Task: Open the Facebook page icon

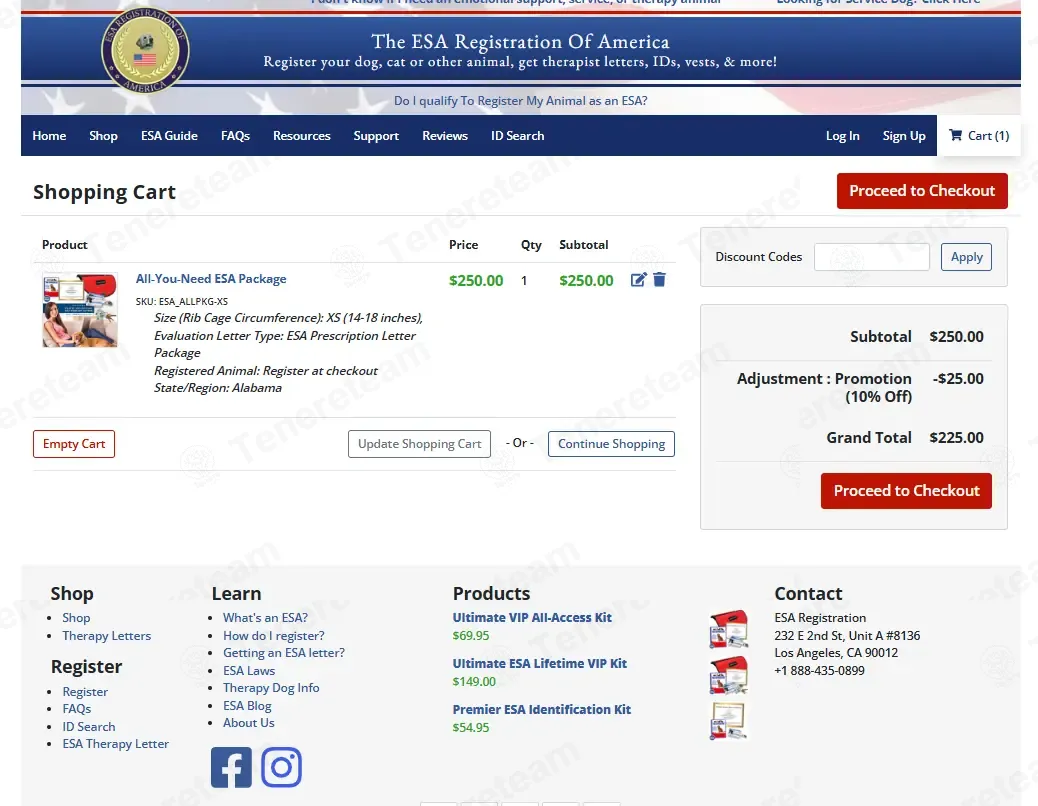Action: [x=231, y=768]
